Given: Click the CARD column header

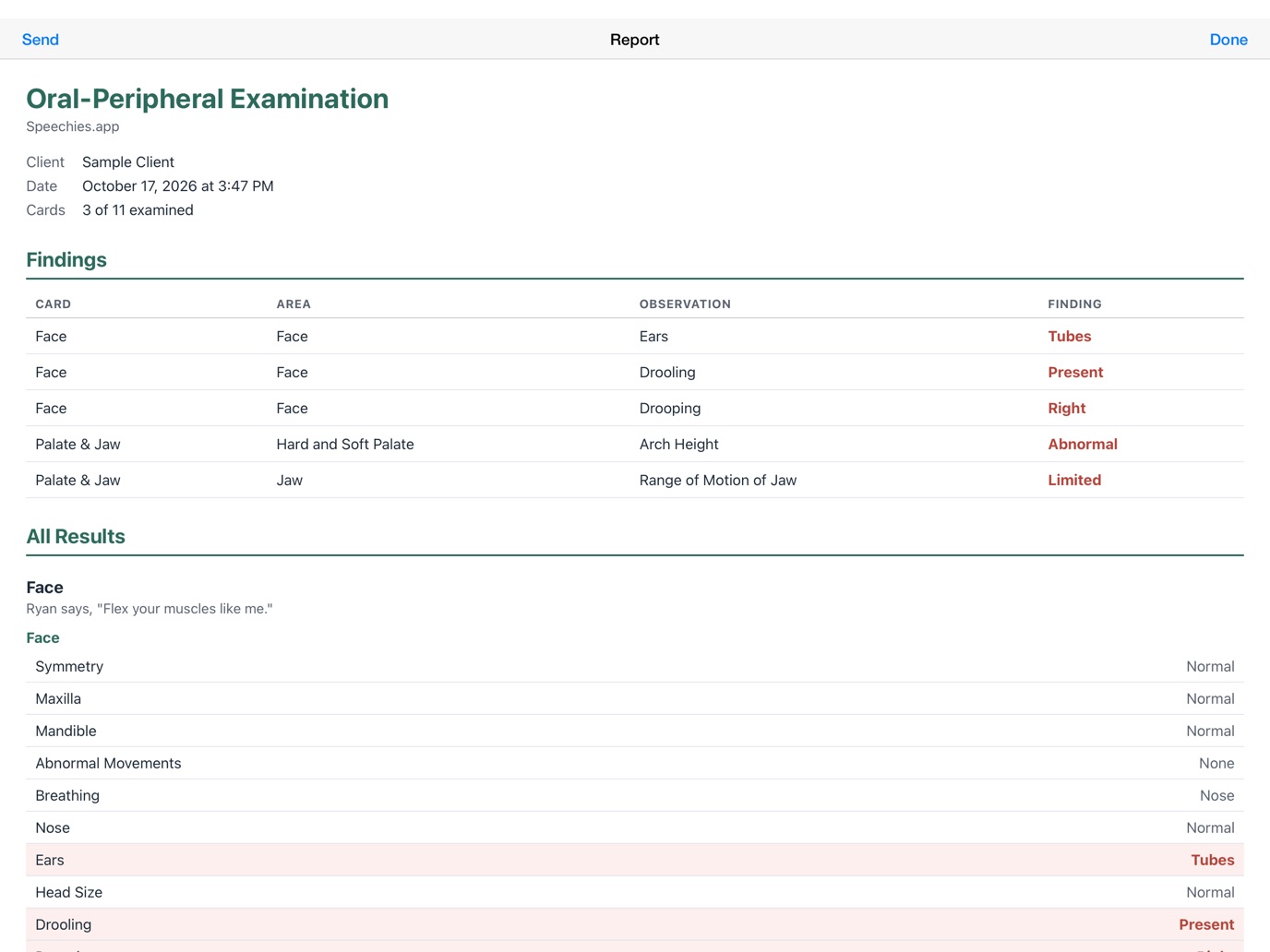Looking at the screenshot, I should click(53, 304).
